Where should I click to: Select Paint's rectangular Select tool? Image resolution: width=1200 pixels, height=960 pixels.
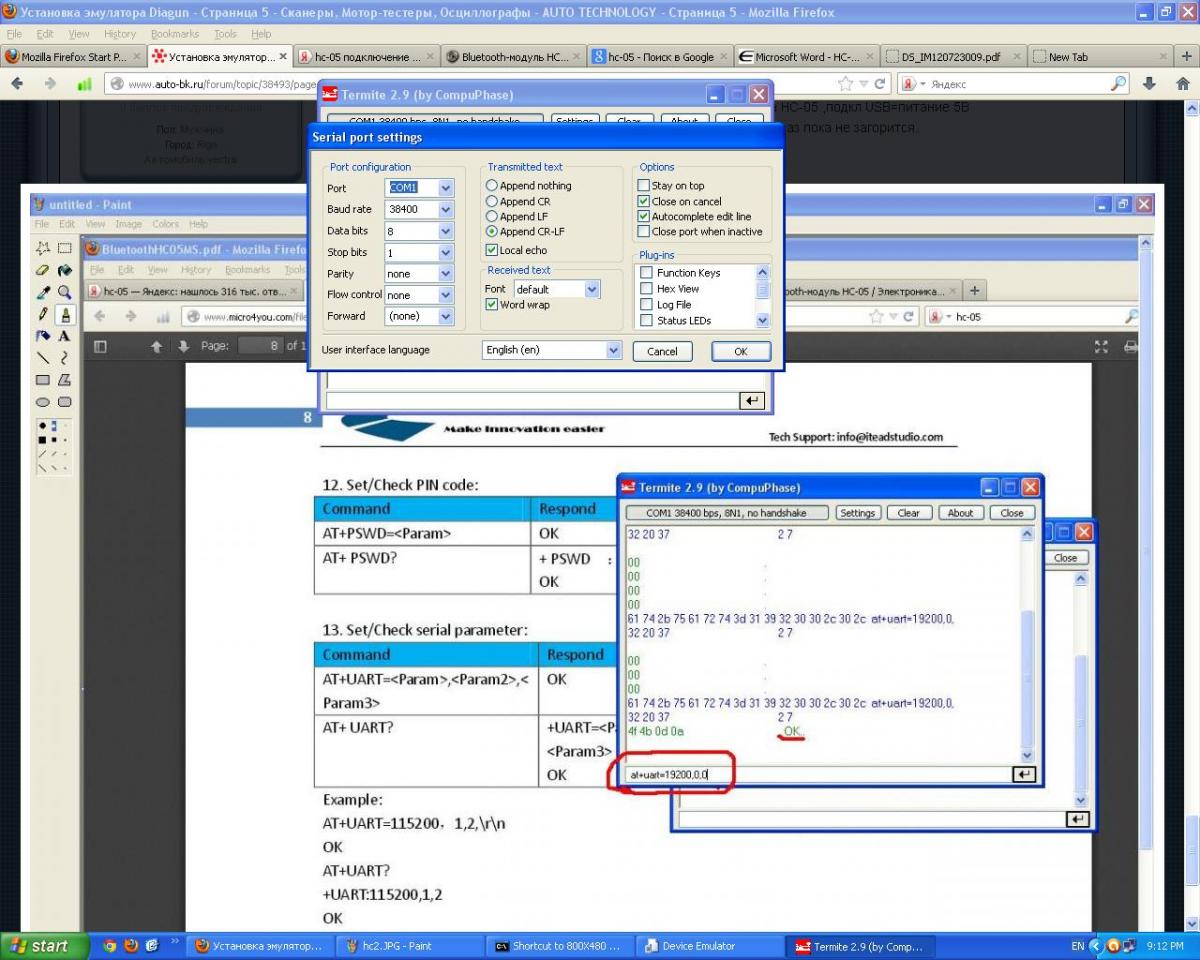[64, 248]
